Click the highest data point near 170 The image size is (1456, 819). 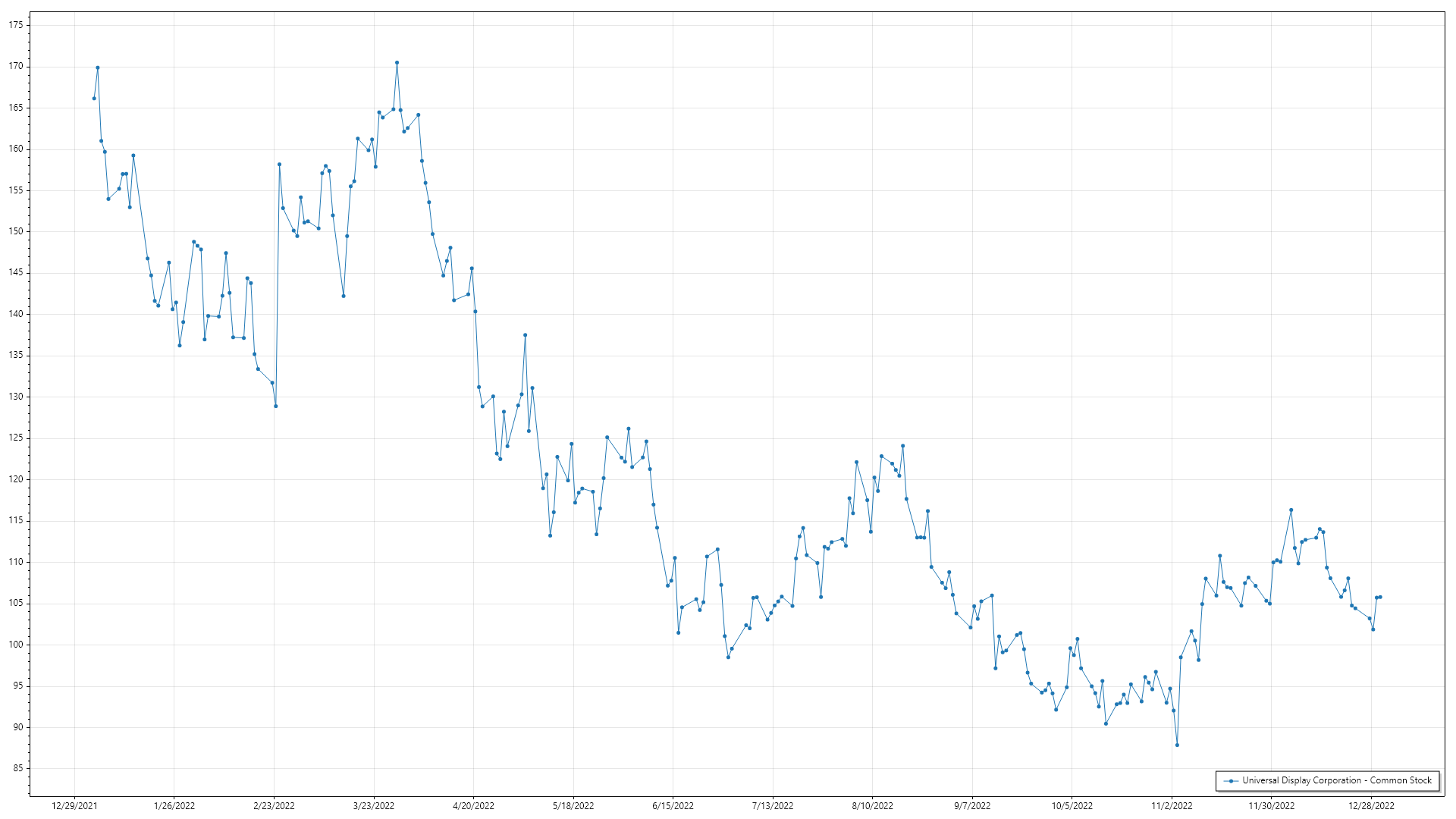pos(397,63)
